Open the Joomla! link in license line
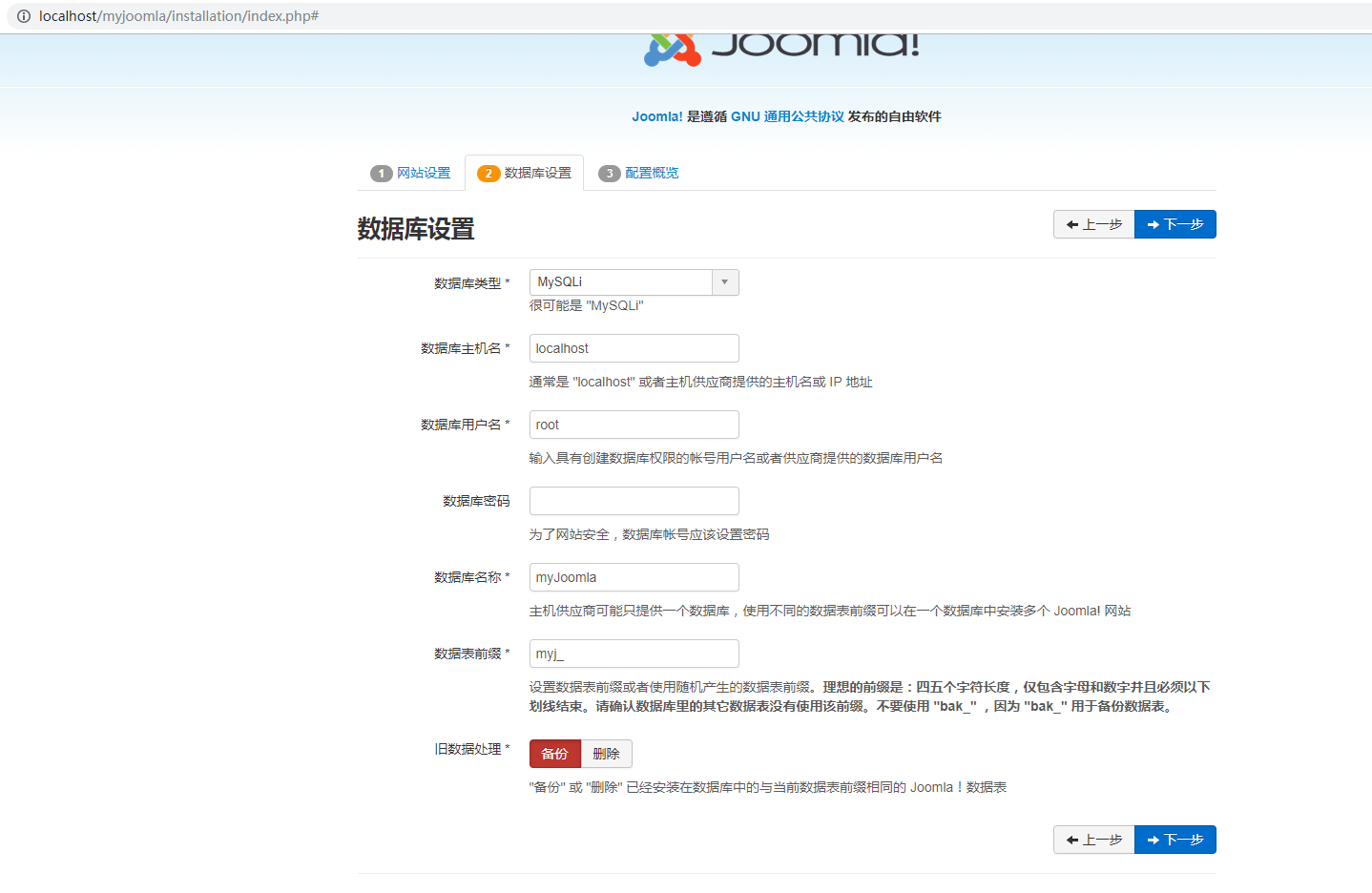The image size is (1372, 893). click(x=657, y=116)
